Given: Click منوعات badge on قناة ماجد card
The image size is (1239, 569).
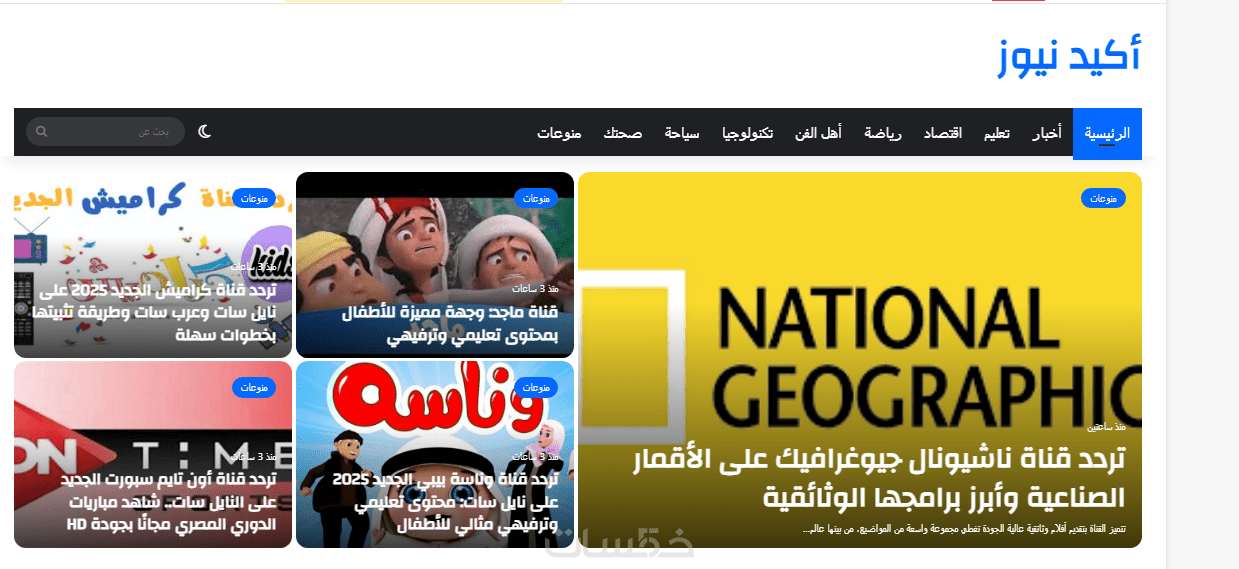Looking at the screenshot, I should pos(536,198).
